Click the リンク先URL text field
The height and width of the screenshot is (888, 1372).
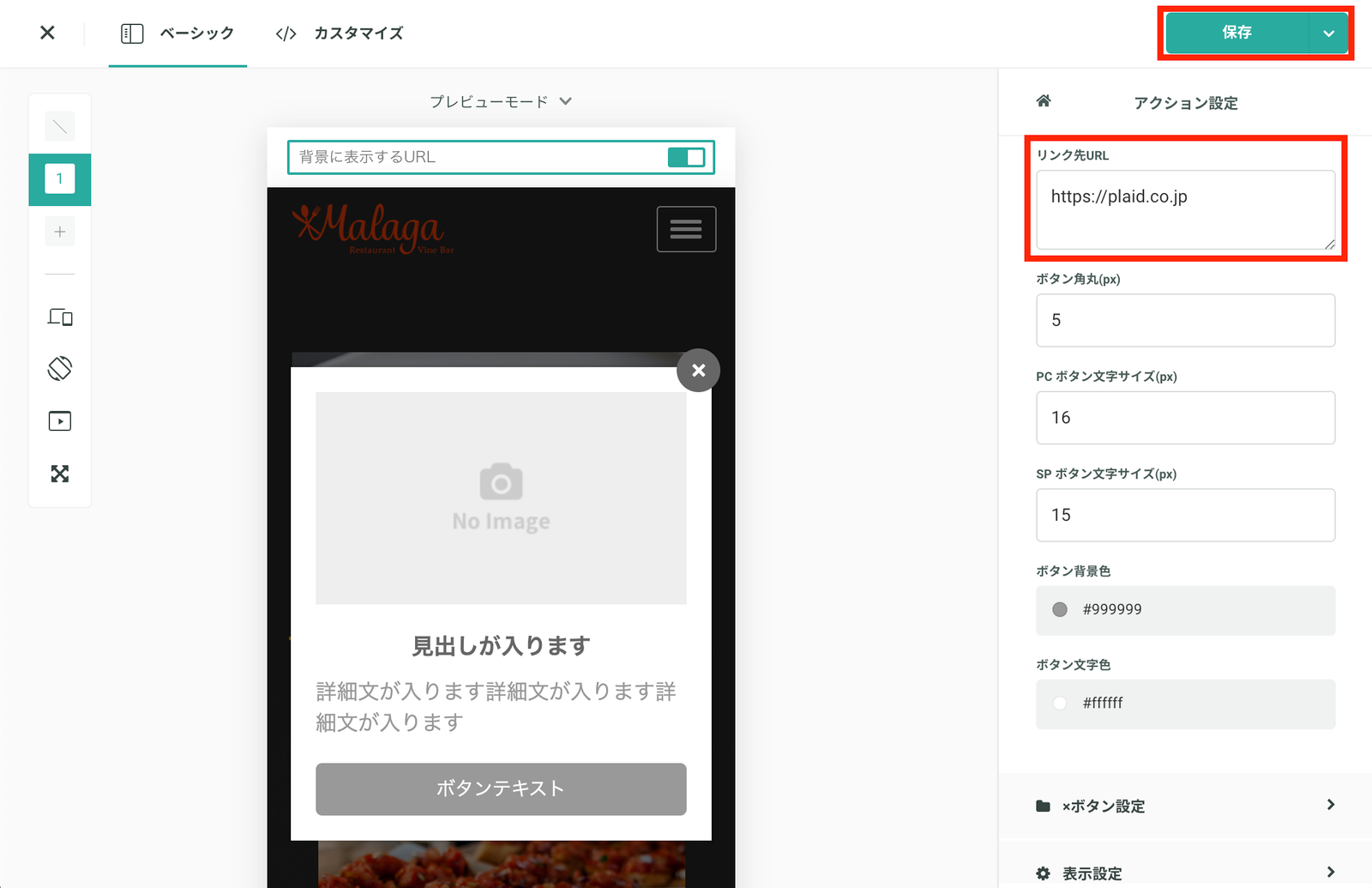(1185, 210)
